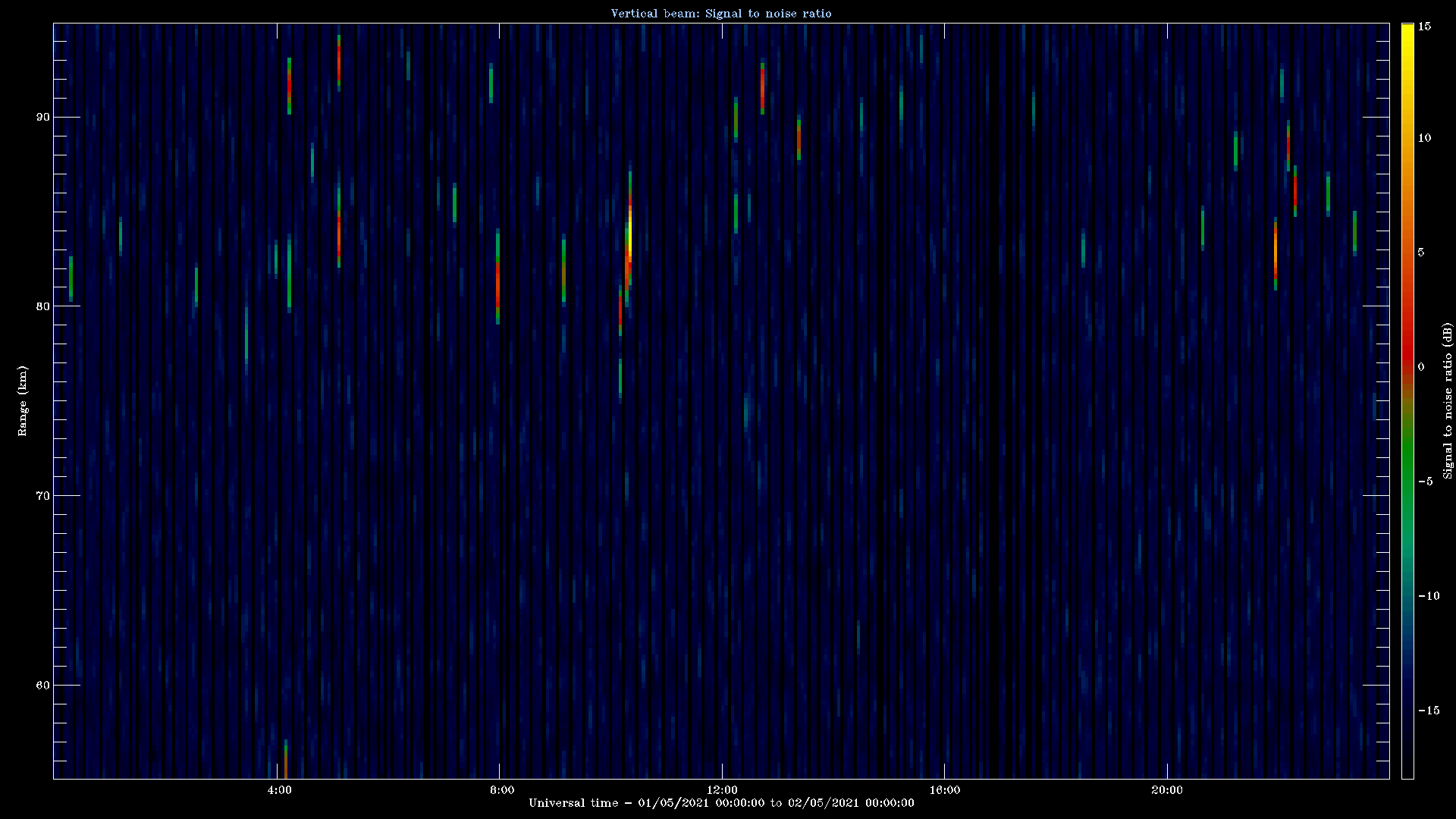The image size is (1456, 819).
Task: Click the 80 km range tick label
Action: click(x=42, y=306)
